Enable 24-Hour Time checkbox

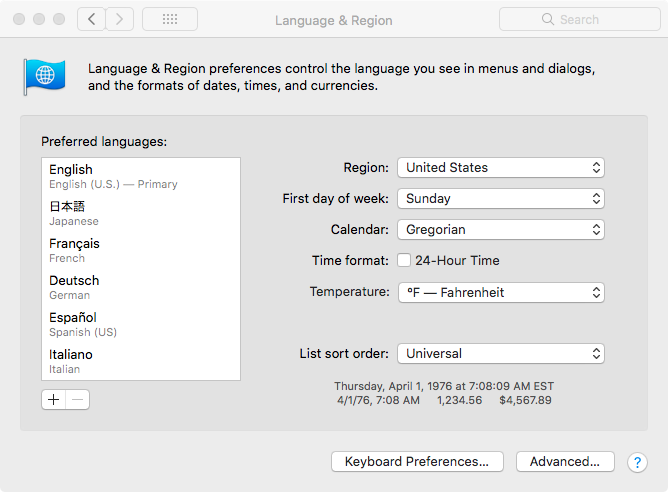click(x=404, y=261)
